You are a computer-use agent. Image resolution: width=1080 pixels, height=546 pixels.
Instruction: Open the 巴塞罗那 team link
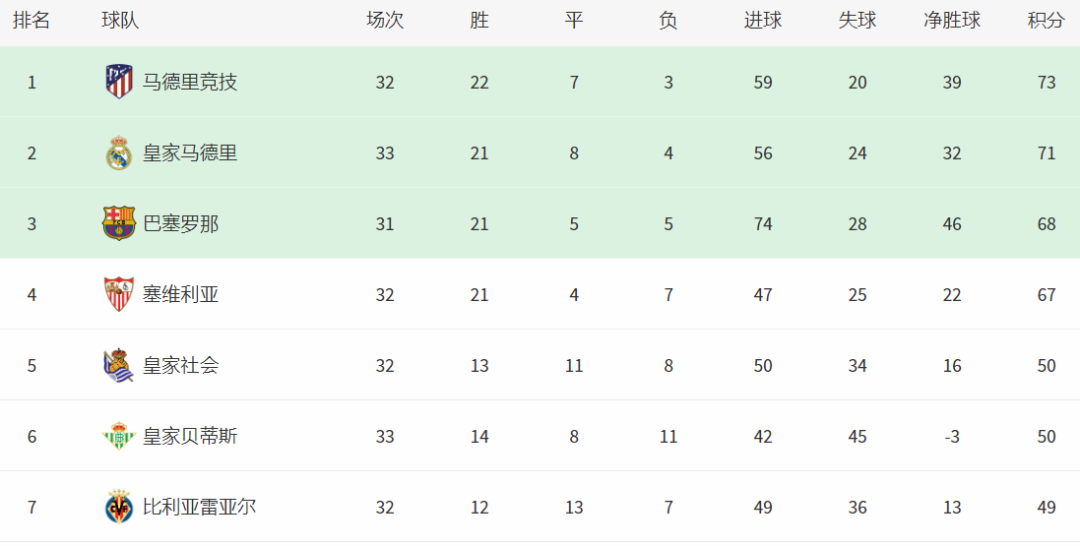click(x=180, y=224)
